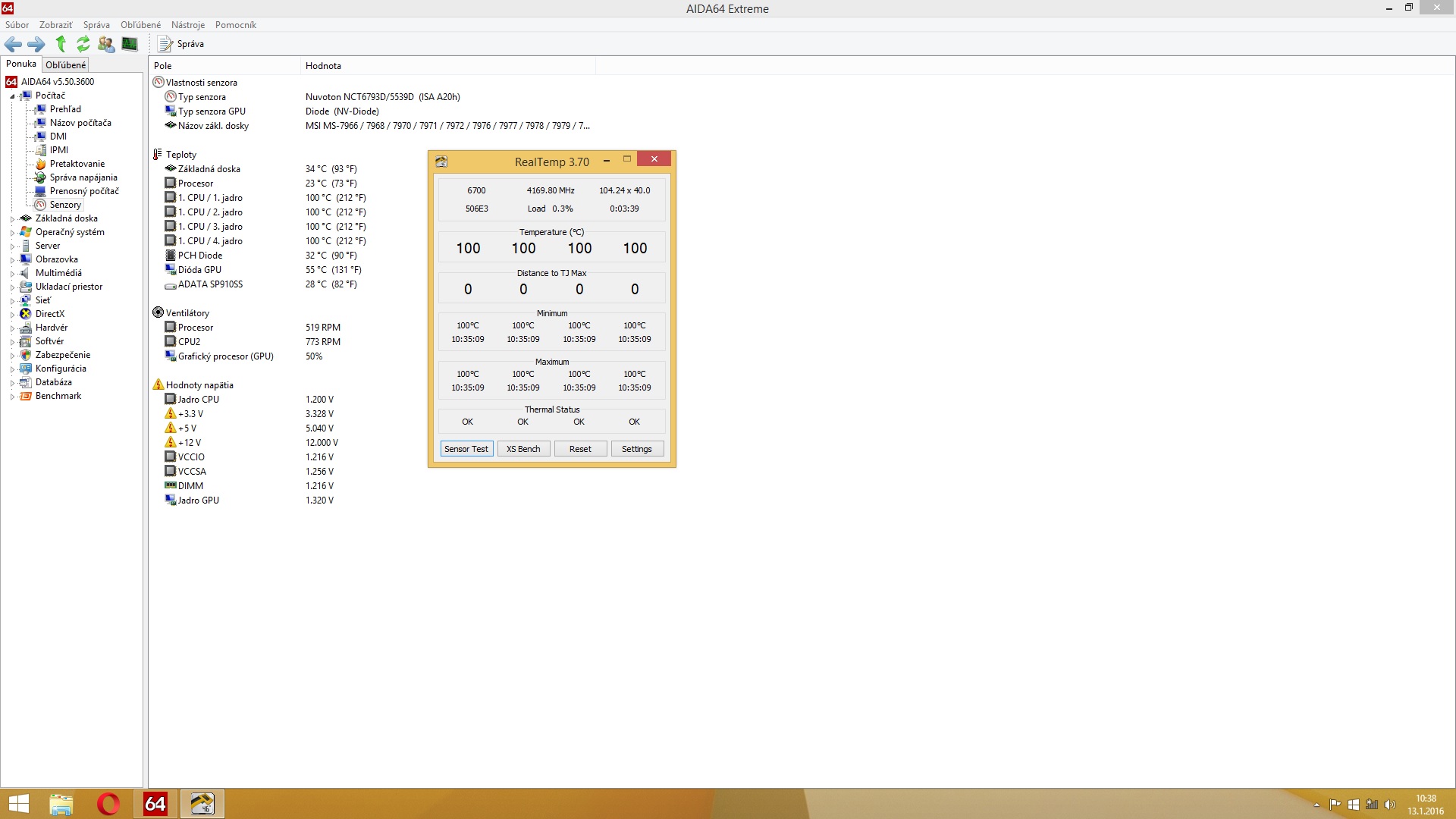This screenshot has width=1456, height=819.
Task: Expand the Operačný systém tree node
Action: point(12,233)
